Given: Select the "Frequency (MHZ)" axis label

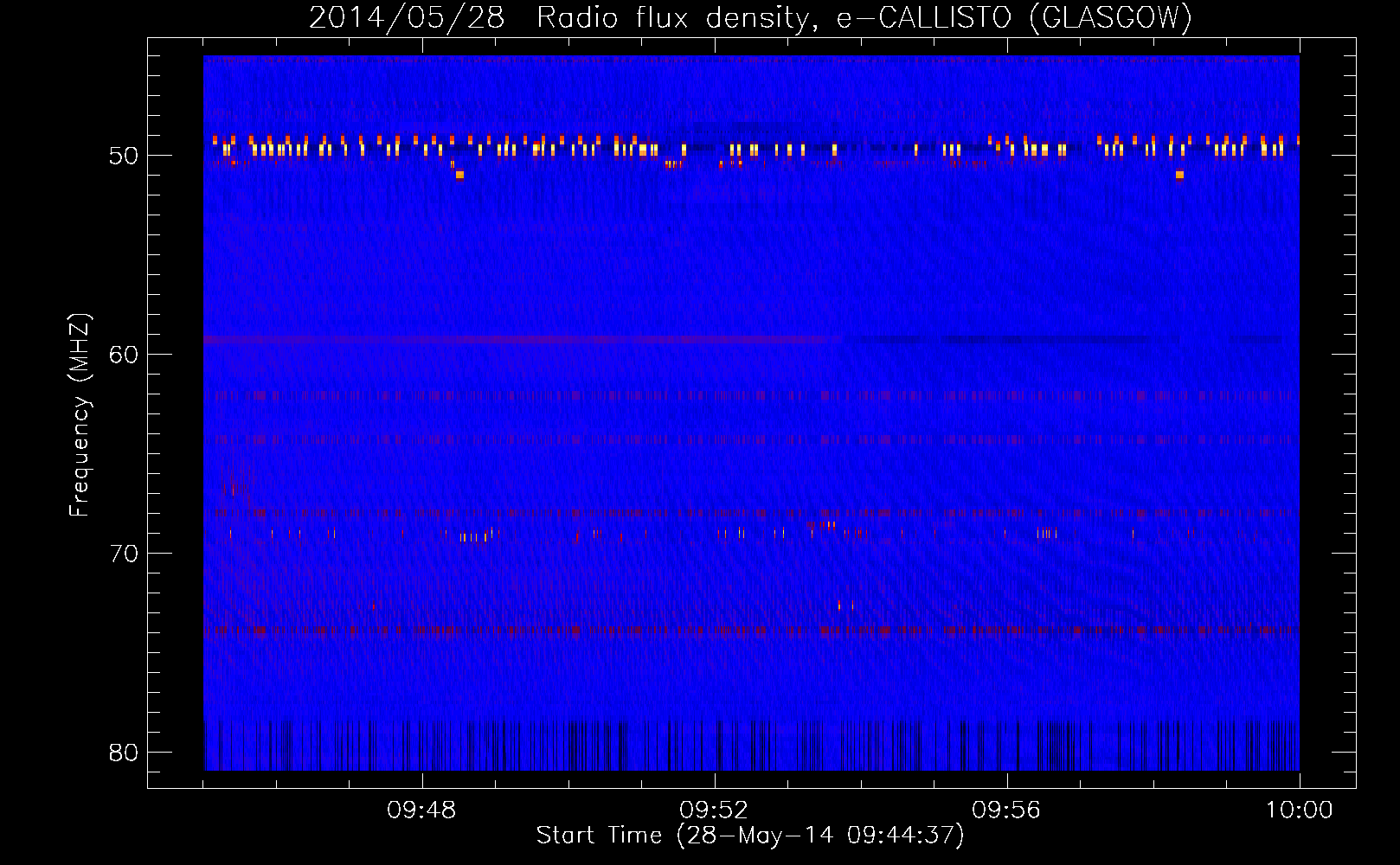Looking at the screenshot, I should tap(80, 415).
